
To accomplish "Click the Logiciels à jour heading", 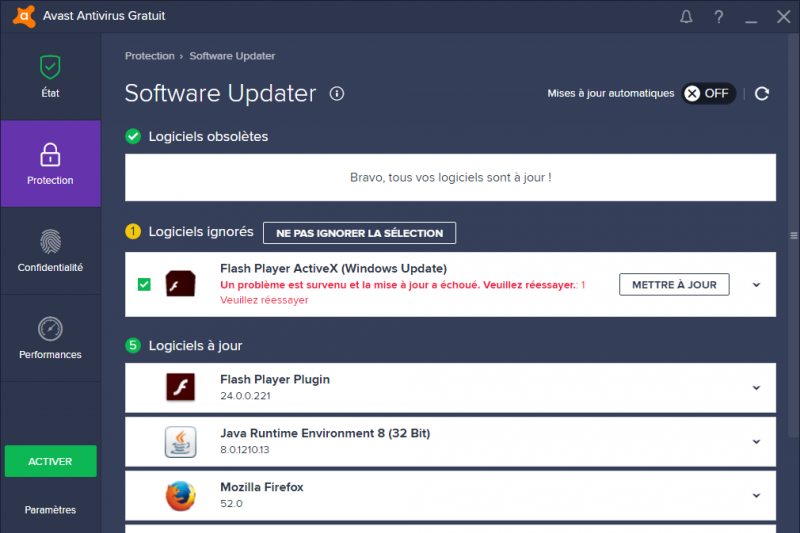I will point(195,346).
